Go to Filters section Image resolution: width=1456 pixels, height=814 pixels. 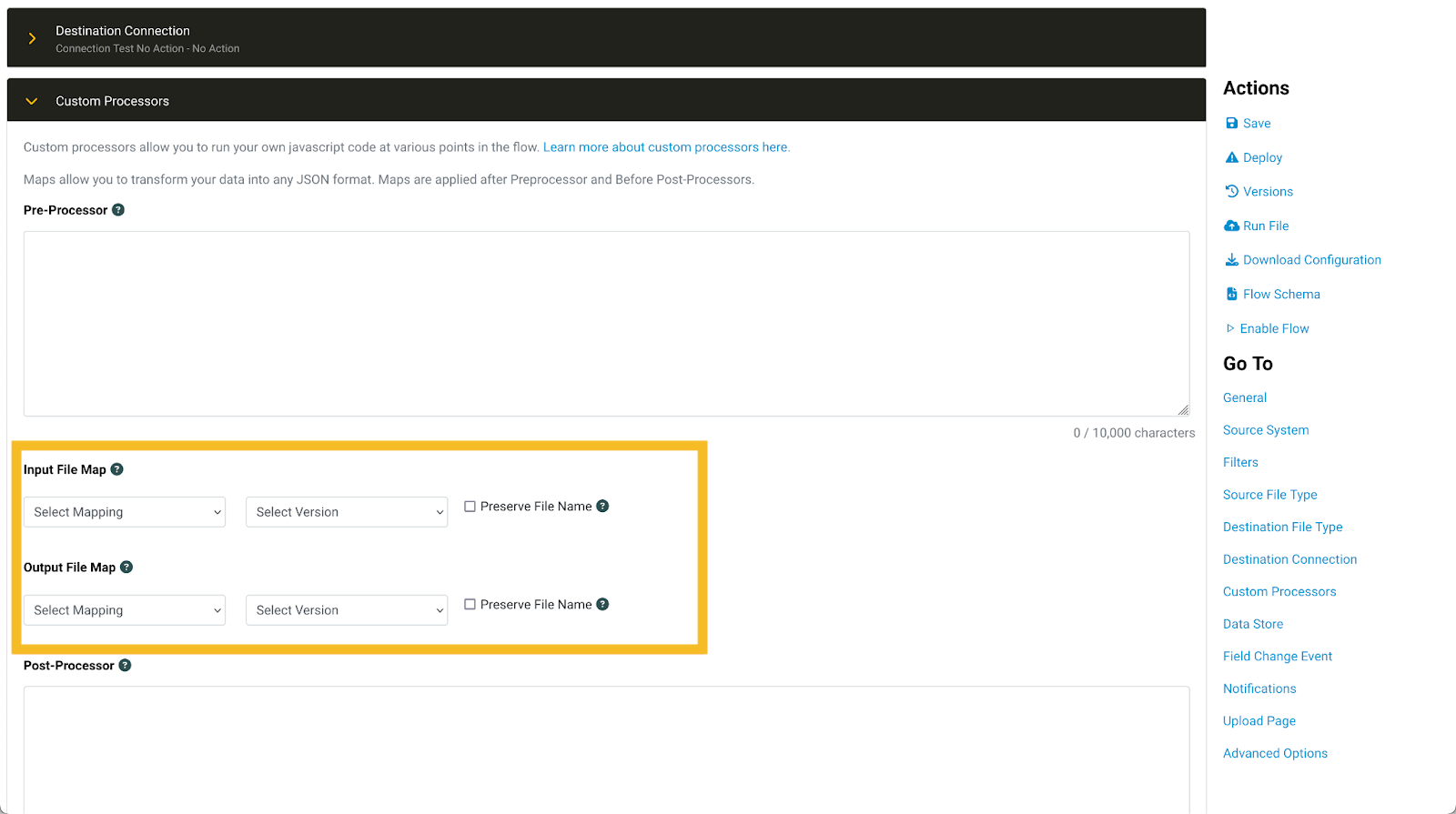tap(1240, 462)
